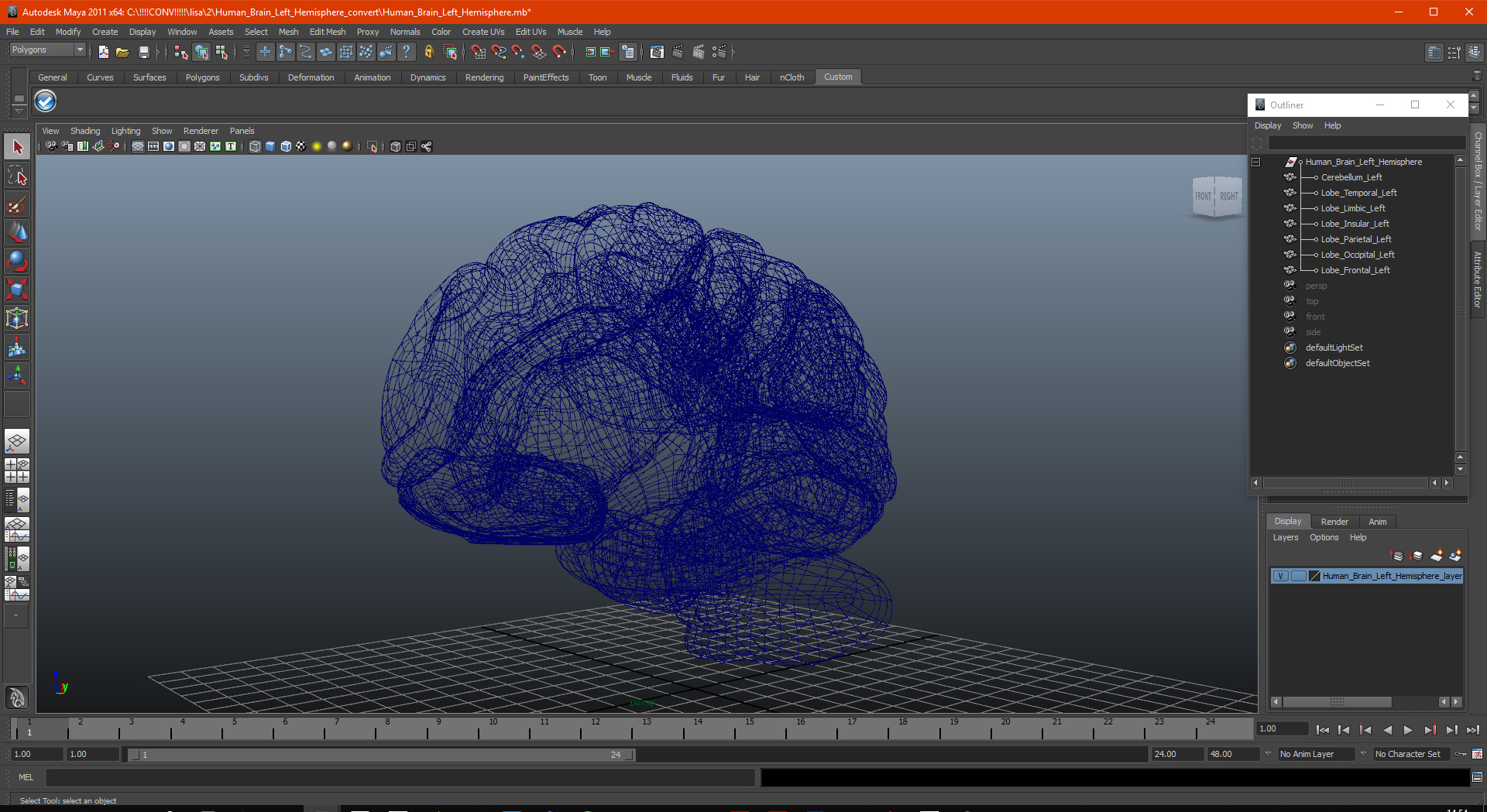Click the Lock current selection icon
1487x812 pixels.
point(428,52)
